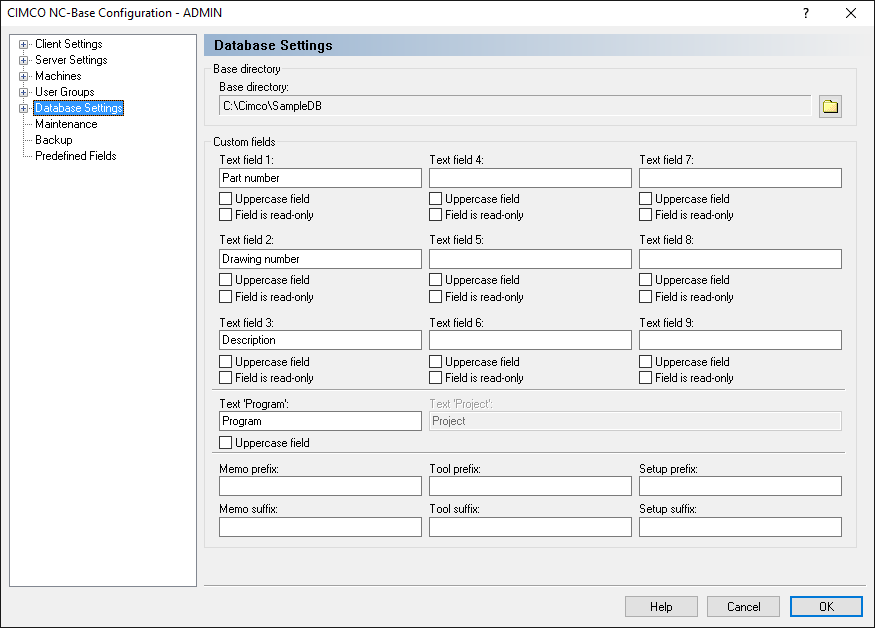This screenshot has width=875, height=628.
Task: Click the empty Text field 7 input
Action: click(x=740, y=178)
